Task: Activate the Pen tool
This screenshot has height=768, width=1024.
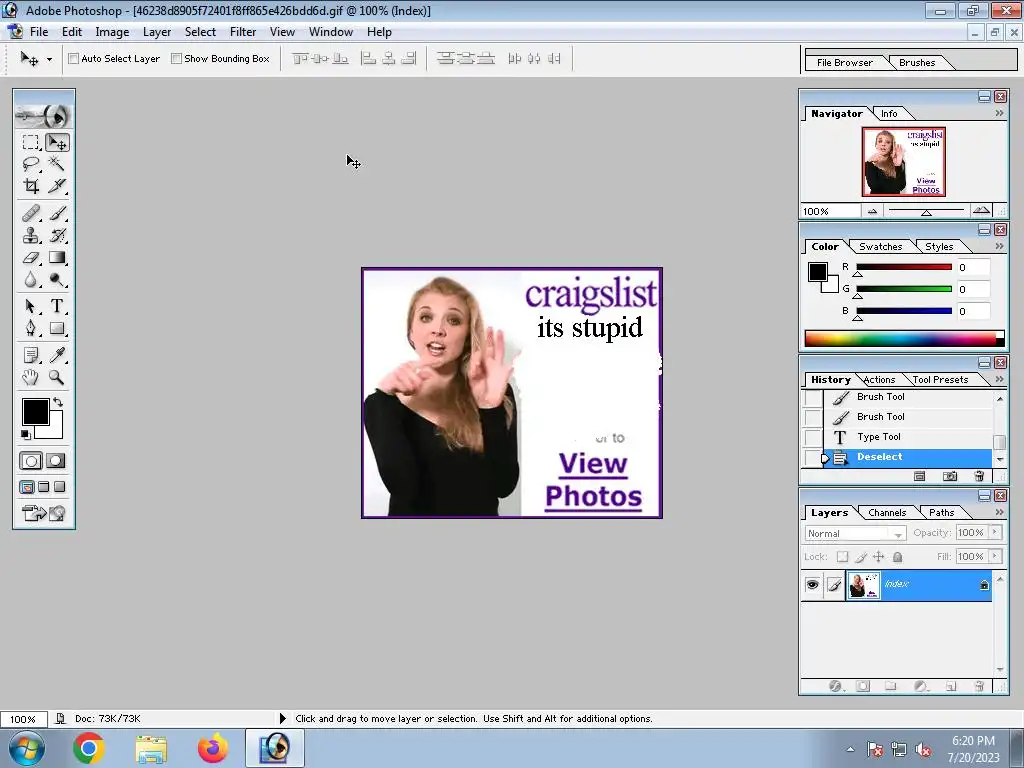Action: [31, 328]
